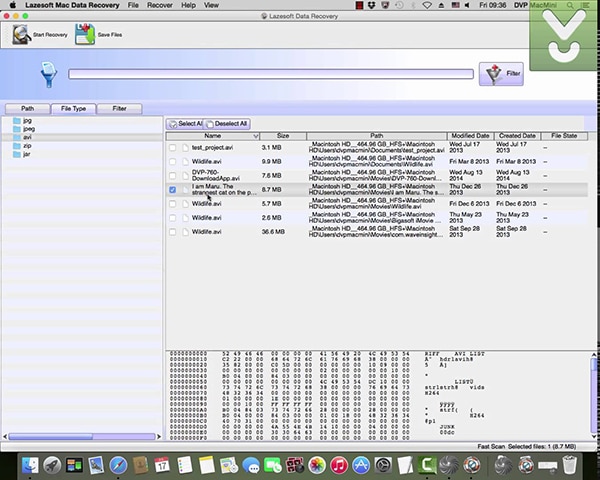Click the left panel horizontal scrollbar thumb
The width and height of the screenshot is (600, 480).
pos(51,437)
